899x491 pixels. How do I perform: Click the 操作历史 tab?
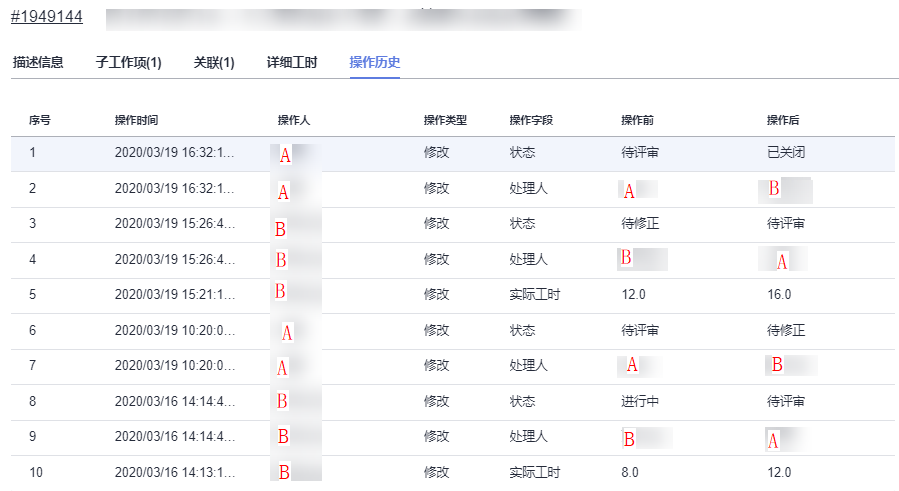click(375, 62)
